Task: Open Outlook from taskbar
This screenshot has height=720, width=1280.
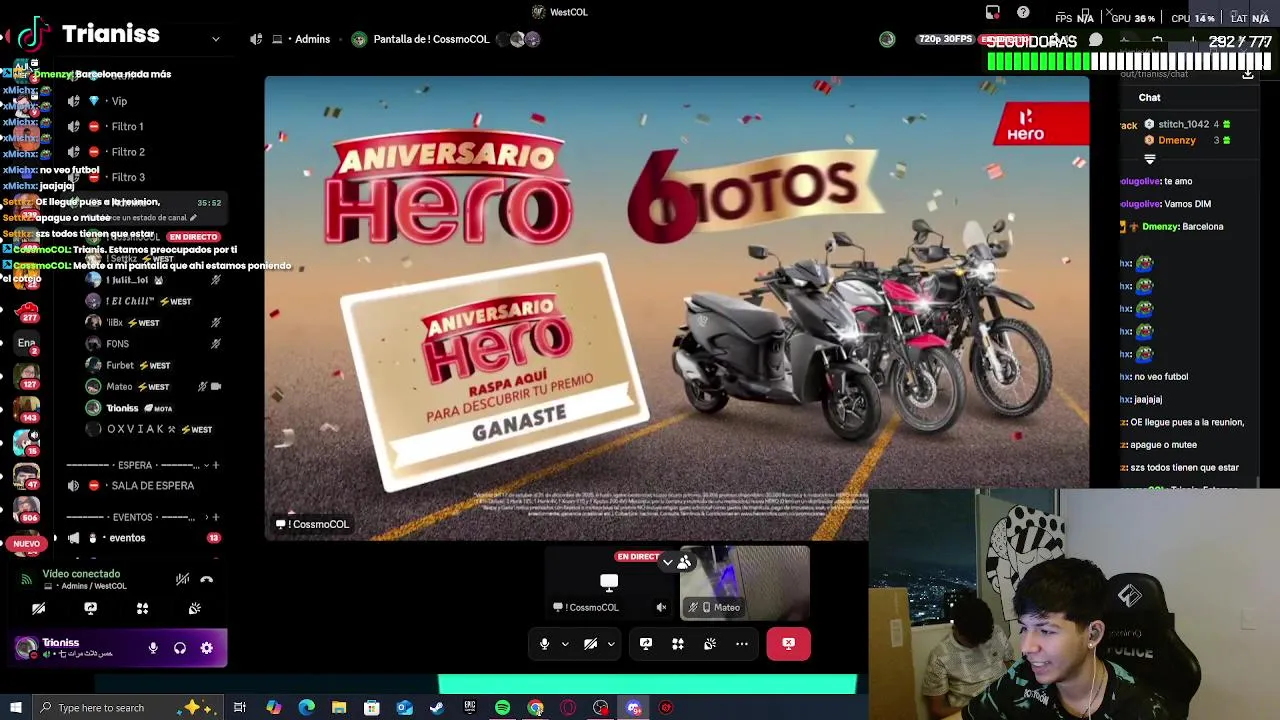Action: coord(404,708)
